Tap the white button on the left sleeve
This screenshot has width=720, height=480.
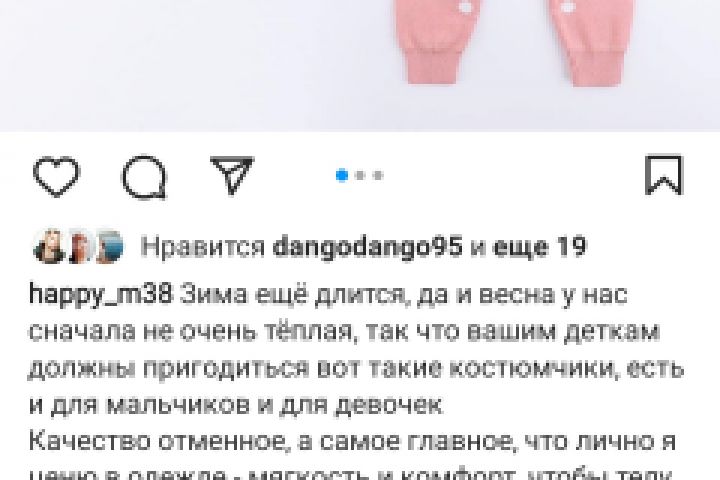pos(466,7)
